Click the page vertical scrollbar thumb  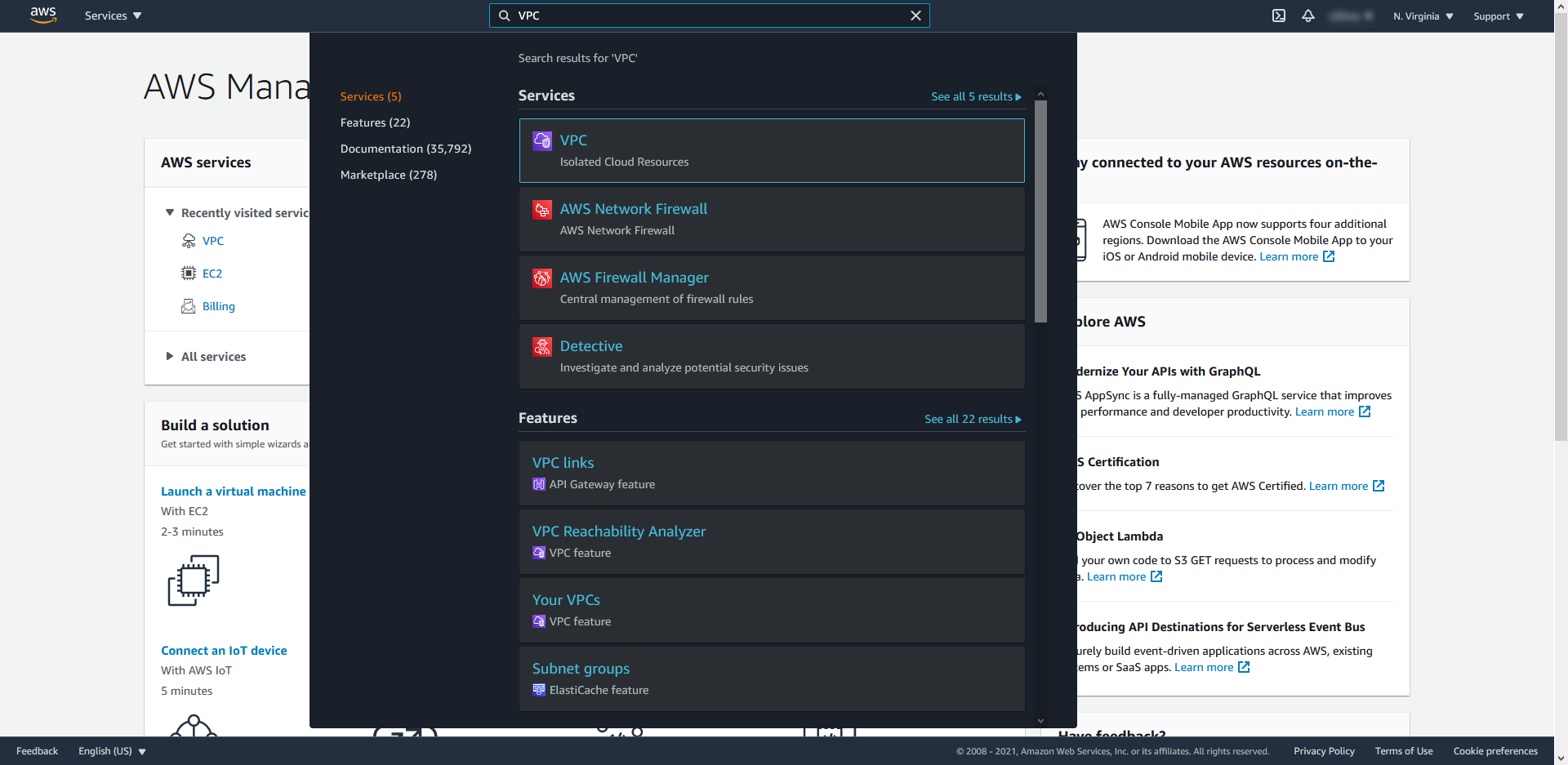[1561, 226]
